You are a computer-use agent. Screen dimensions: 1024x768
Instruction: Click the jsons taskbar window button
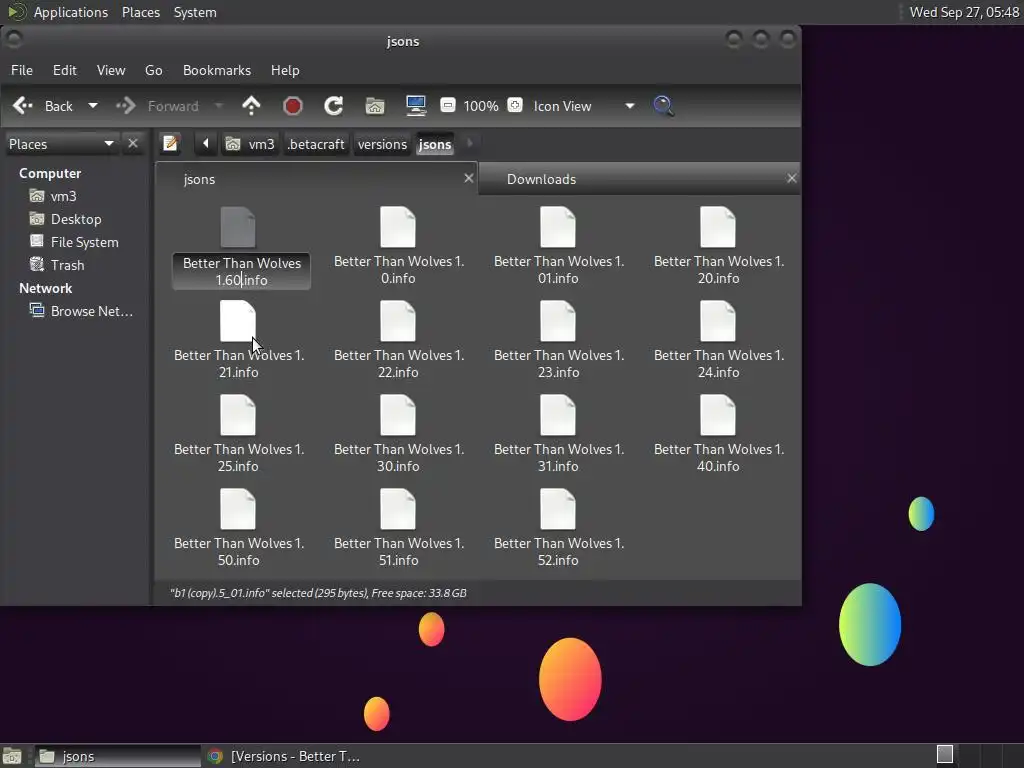pos(118,756)
